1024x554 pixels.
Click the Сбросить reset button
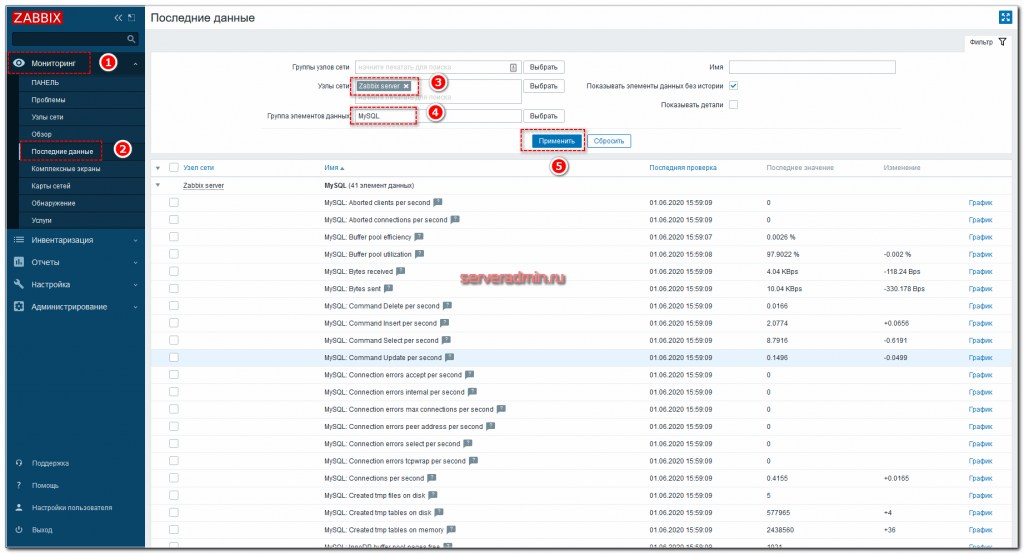[609, 141]
